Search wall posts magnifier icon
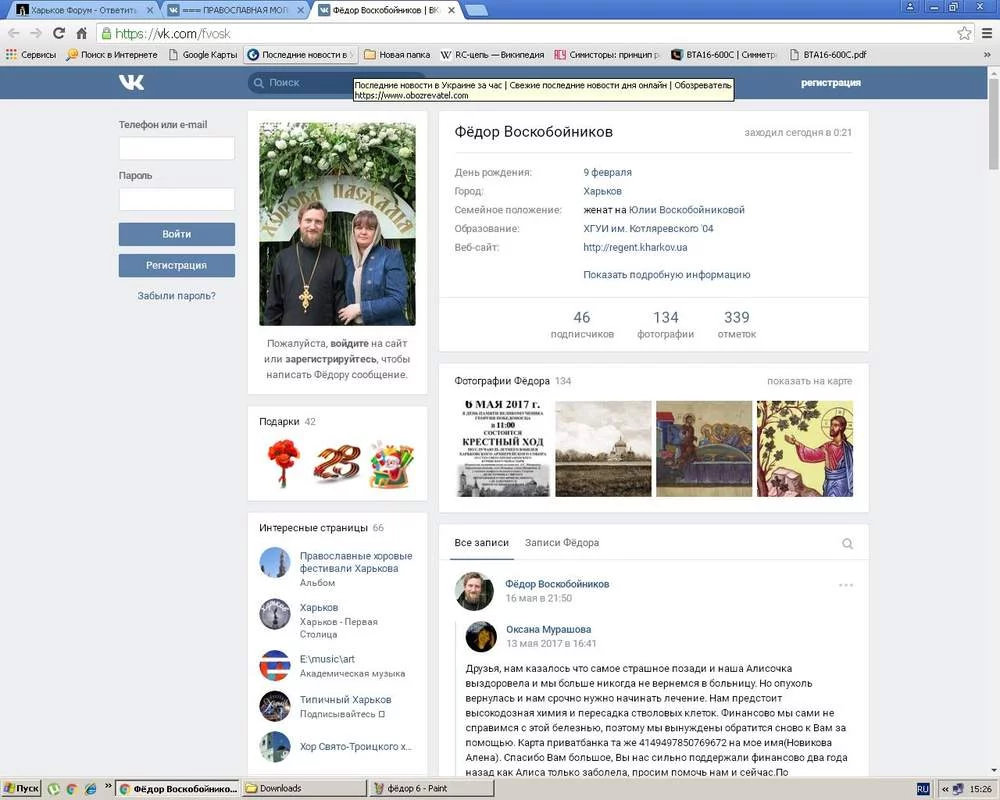Viewport: 1000px width, 800px height. (847, 544)
